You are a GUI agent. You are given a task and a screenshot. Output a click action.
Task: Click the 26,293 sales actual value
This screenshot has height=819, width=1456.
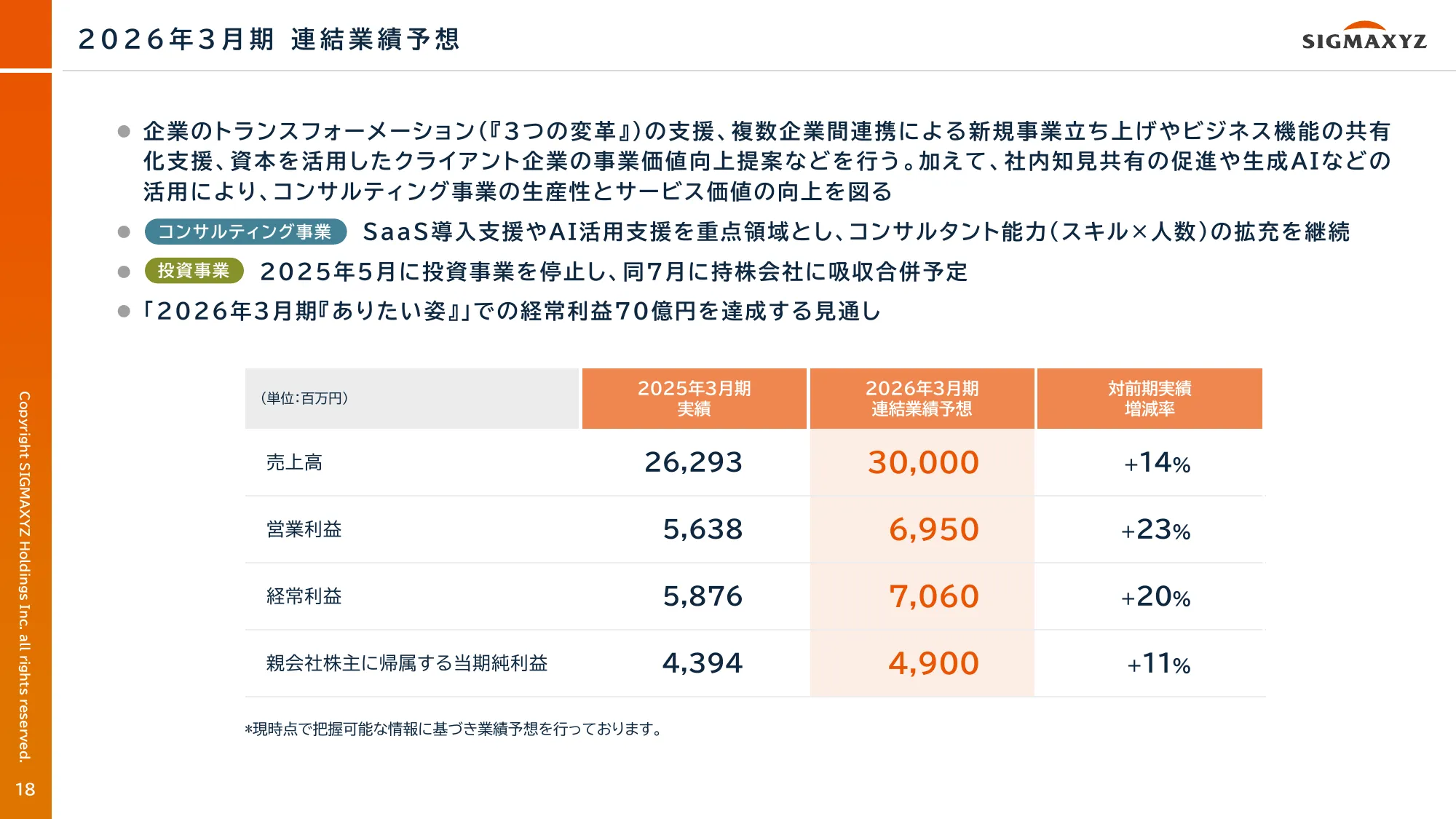click(693, 462)
